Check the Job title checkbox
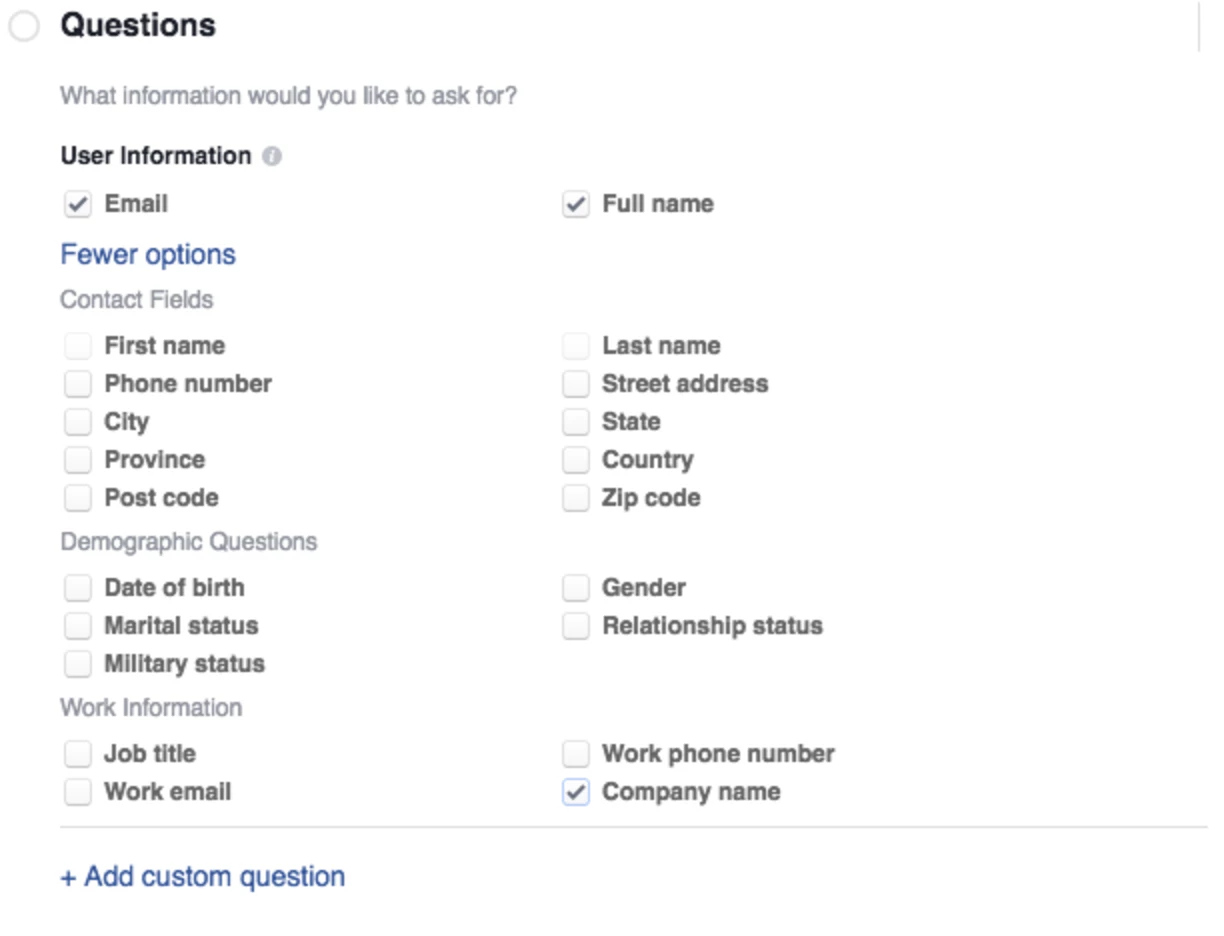 tap(77, 754)
